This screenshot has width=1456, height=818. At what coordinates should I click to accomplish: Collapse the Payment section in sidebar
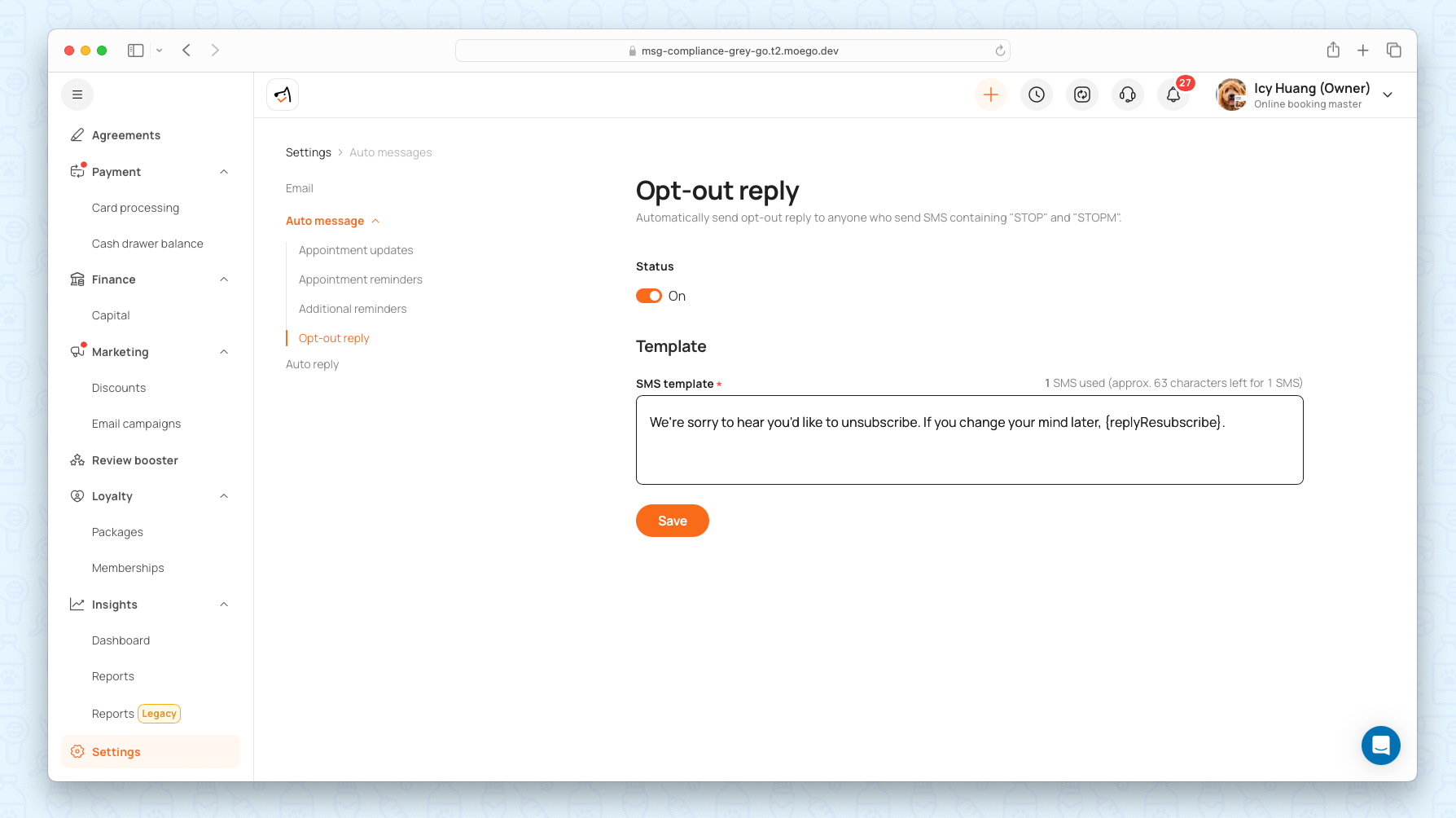(224, 172)
